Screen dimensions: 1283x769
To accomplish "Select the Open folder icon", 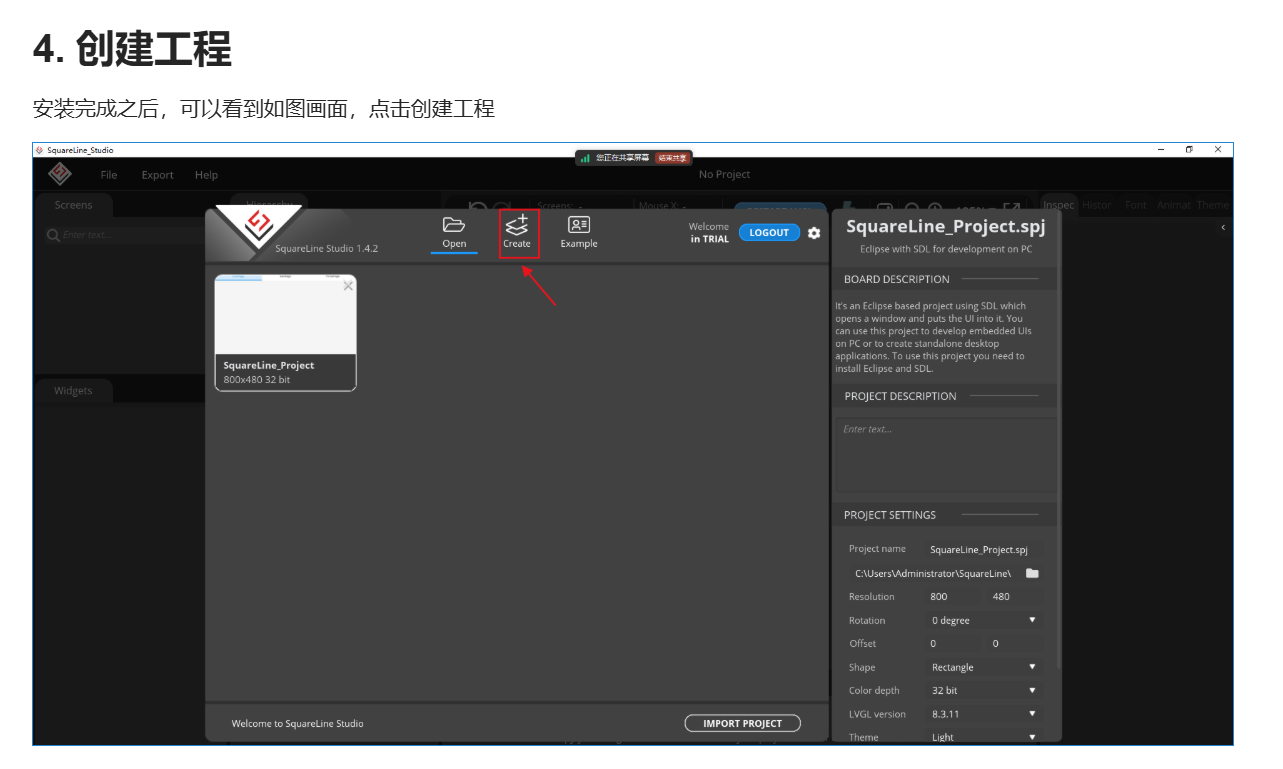I will pos(454,225).
